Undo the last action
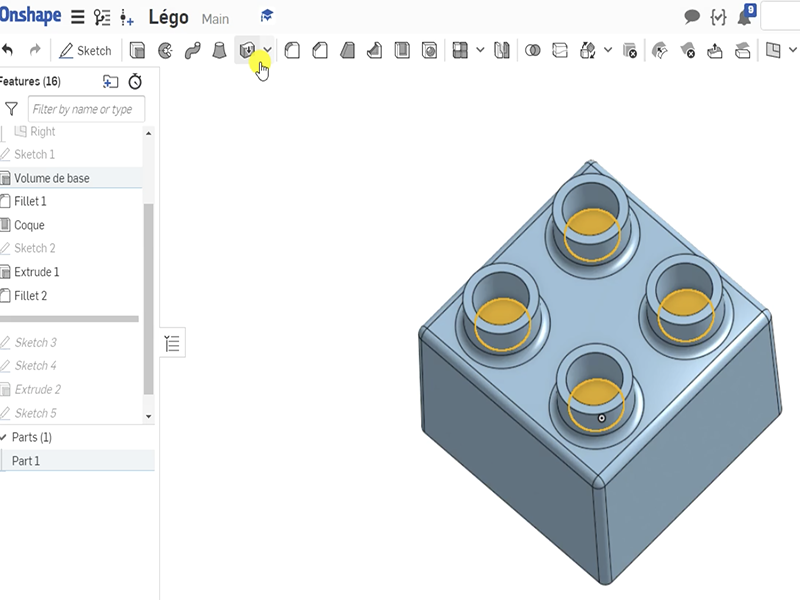 (x=8, y=51)
